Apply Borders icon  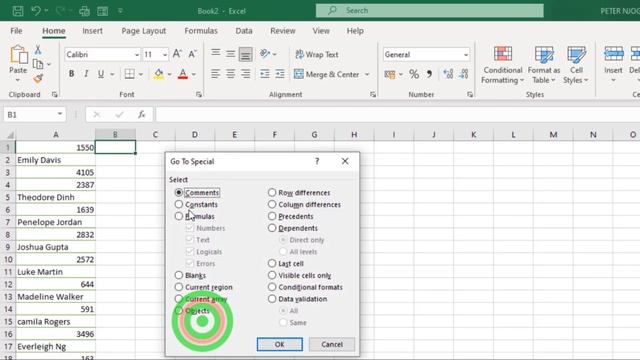point(130,74)
